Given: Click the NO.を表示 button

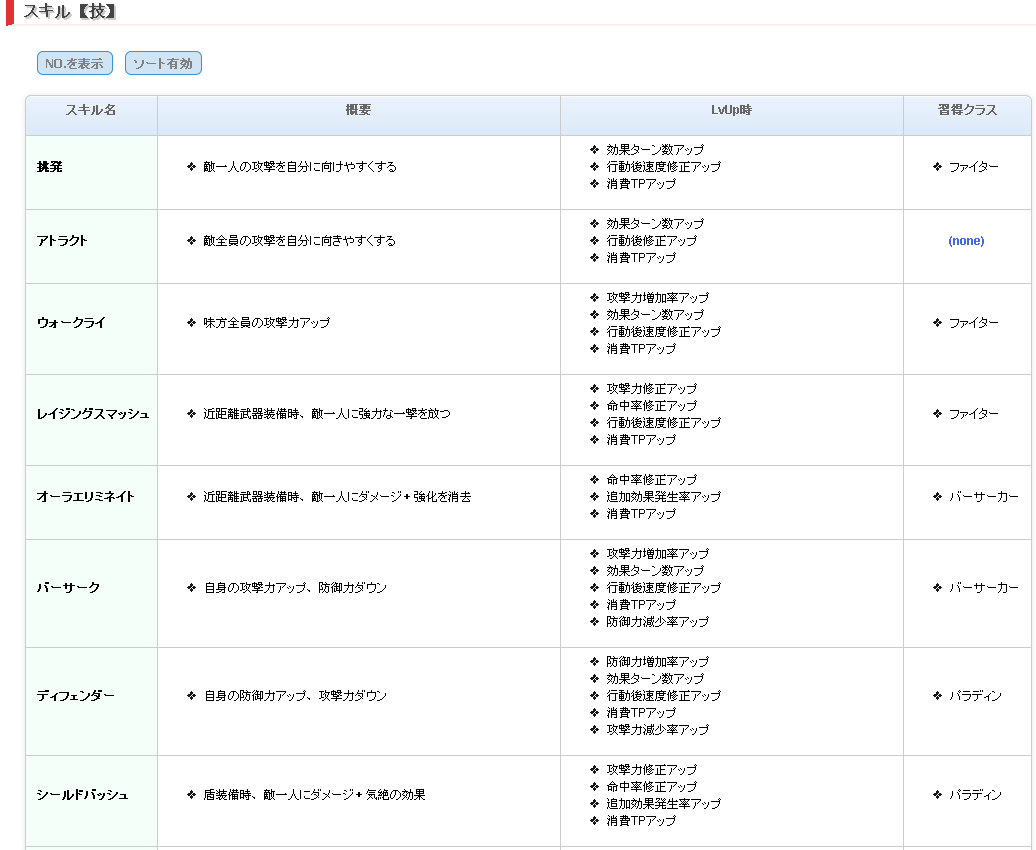Looking at the screenshot, I should (75, 63).
